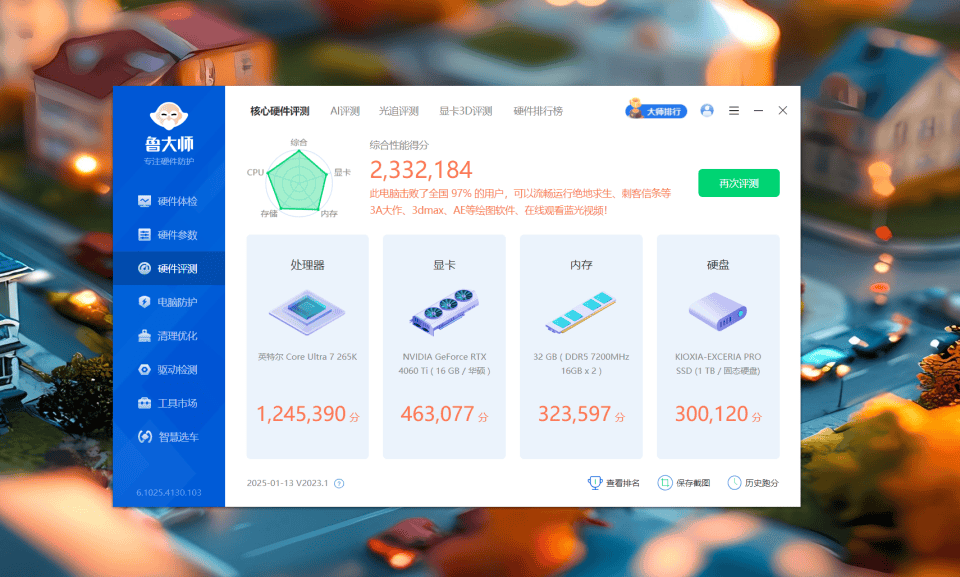Open the hamburger main menu icon

point(733,110)
